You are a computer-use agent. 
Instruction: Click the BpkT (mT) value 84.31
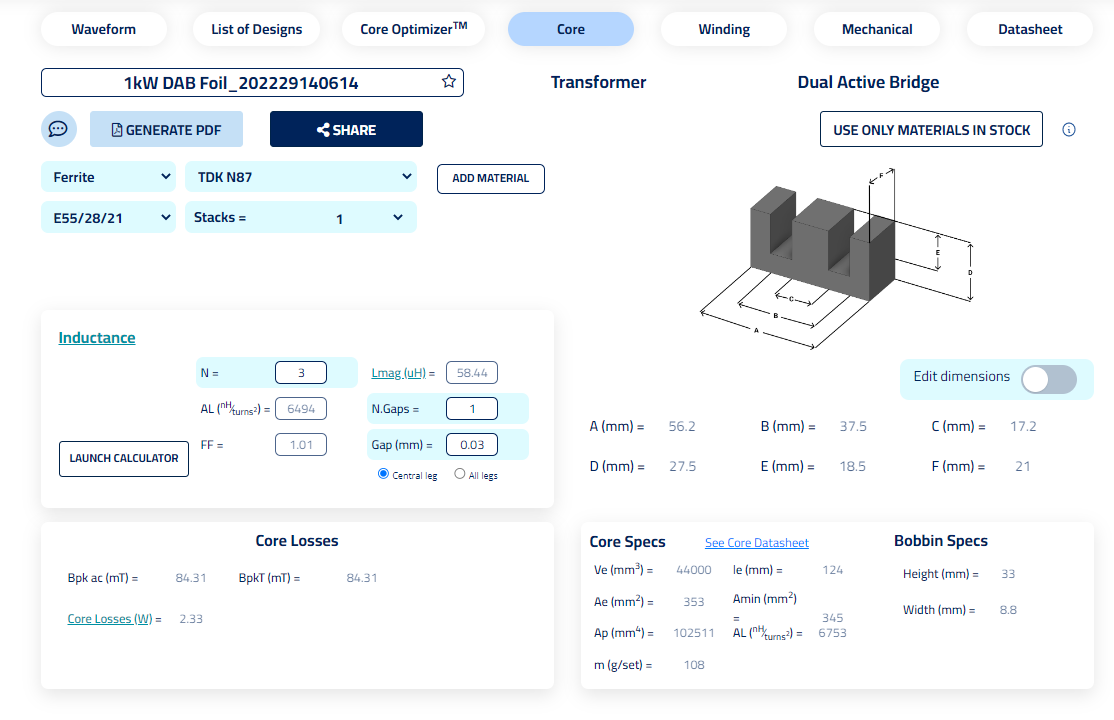click(362, 578)
